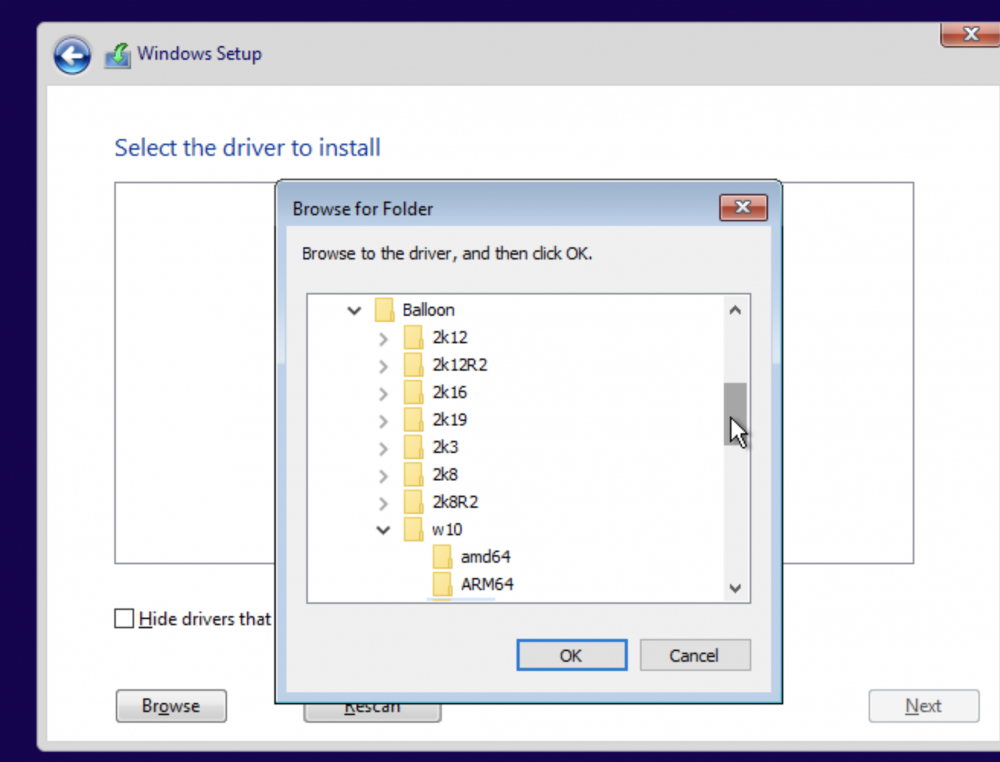Click the Balloon folder icon
The width and height of the screenshot is (1000, 762).
click(x=384, y=310)
